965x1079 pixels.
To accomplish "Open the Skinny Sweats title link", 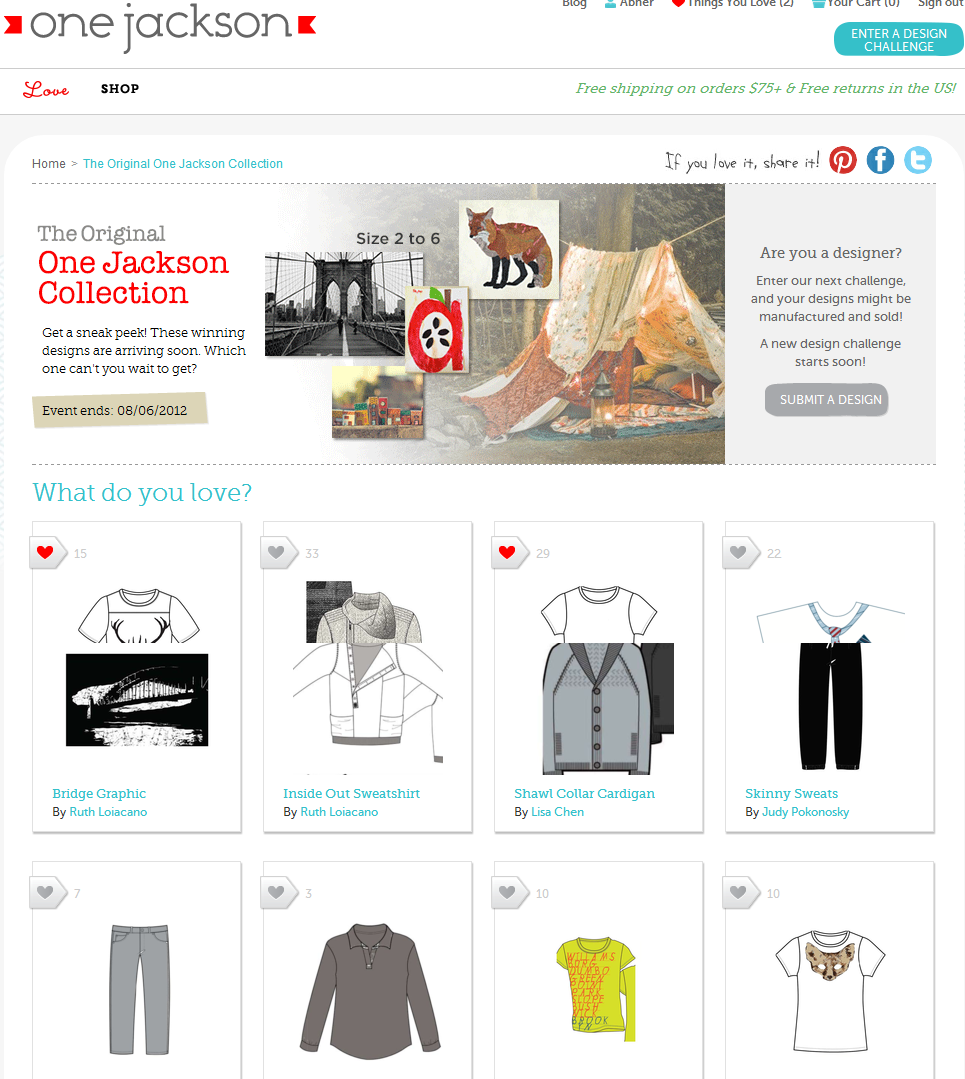I will click(x=792, y=793).
